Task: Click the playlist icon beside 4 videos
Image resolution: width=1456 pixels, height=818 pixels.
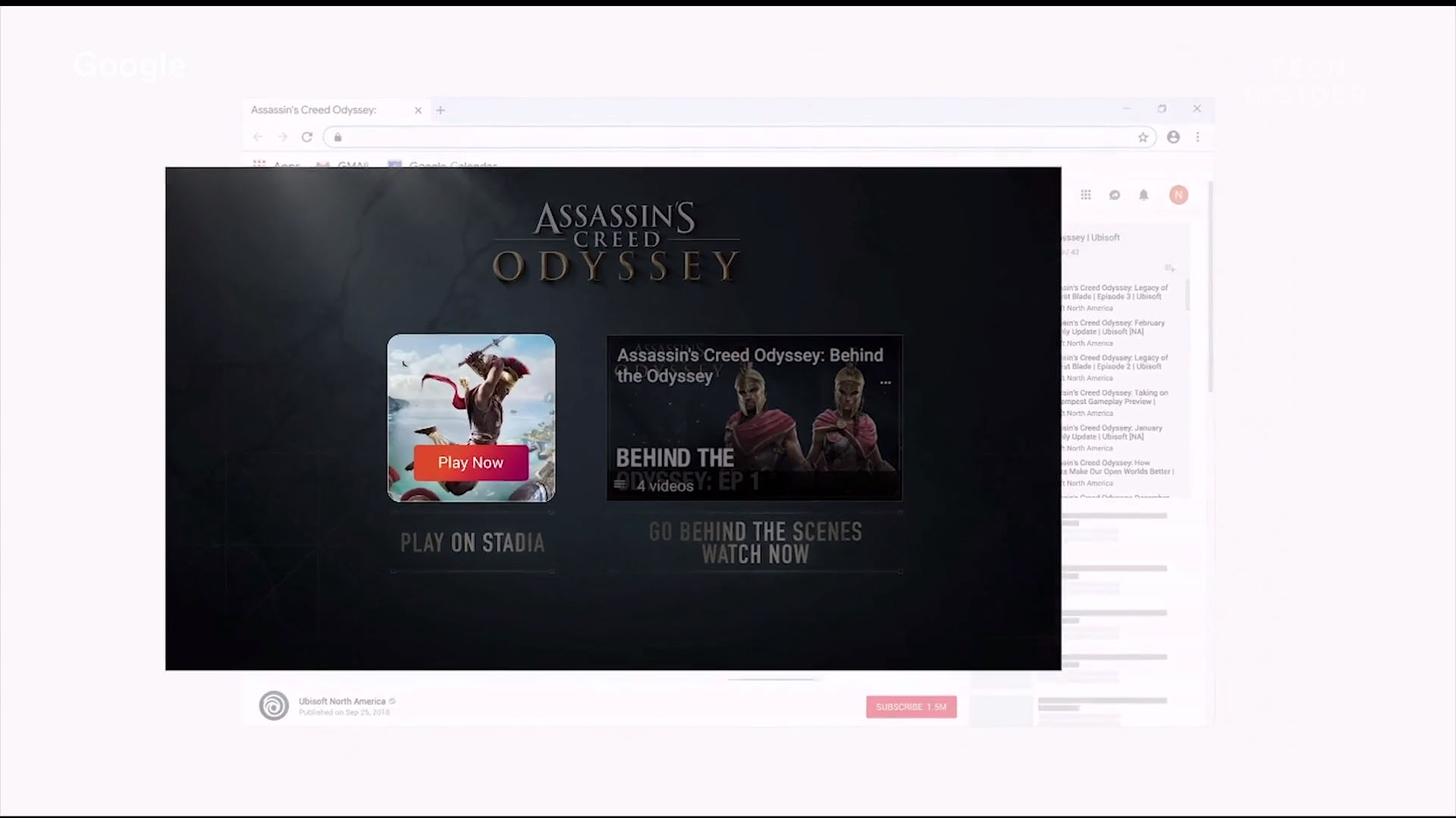Action: 620,484
